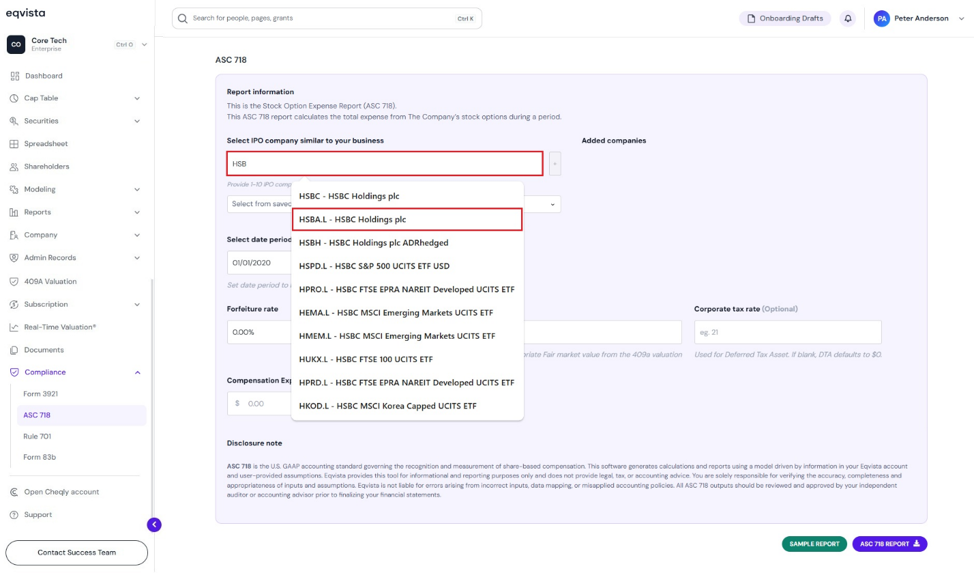Click the Support help icon
The height and width of the screenshot is (573, 974).
(x=14, y=515)
